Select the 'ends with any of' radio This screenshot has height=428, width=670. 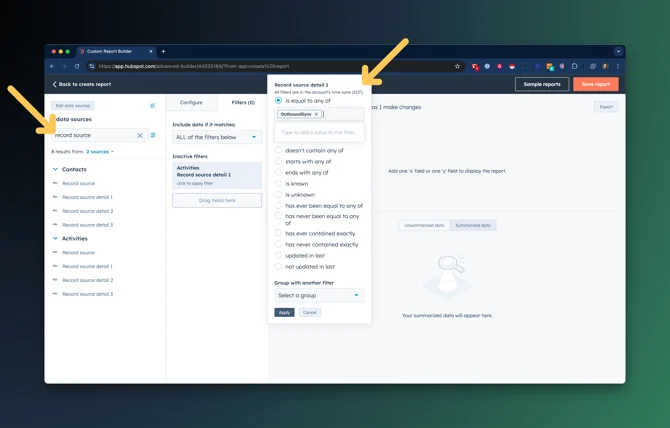[278, 173]
